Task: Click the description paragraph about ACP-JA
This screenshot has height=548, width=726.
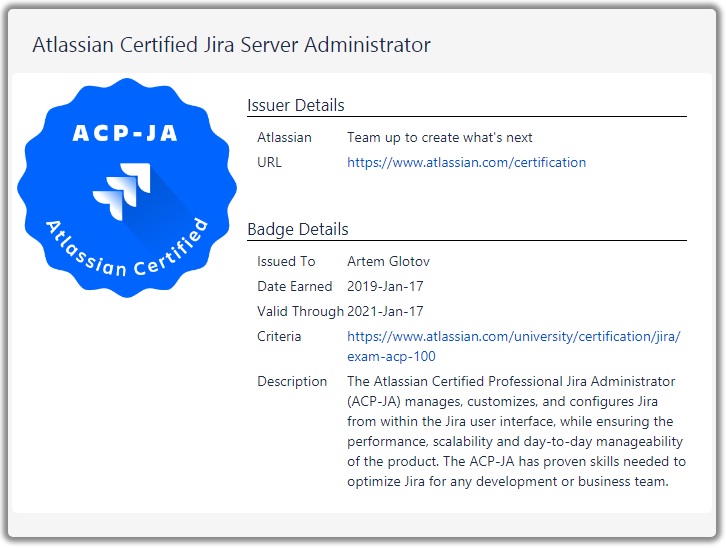Action: click(x=516, y=431)
